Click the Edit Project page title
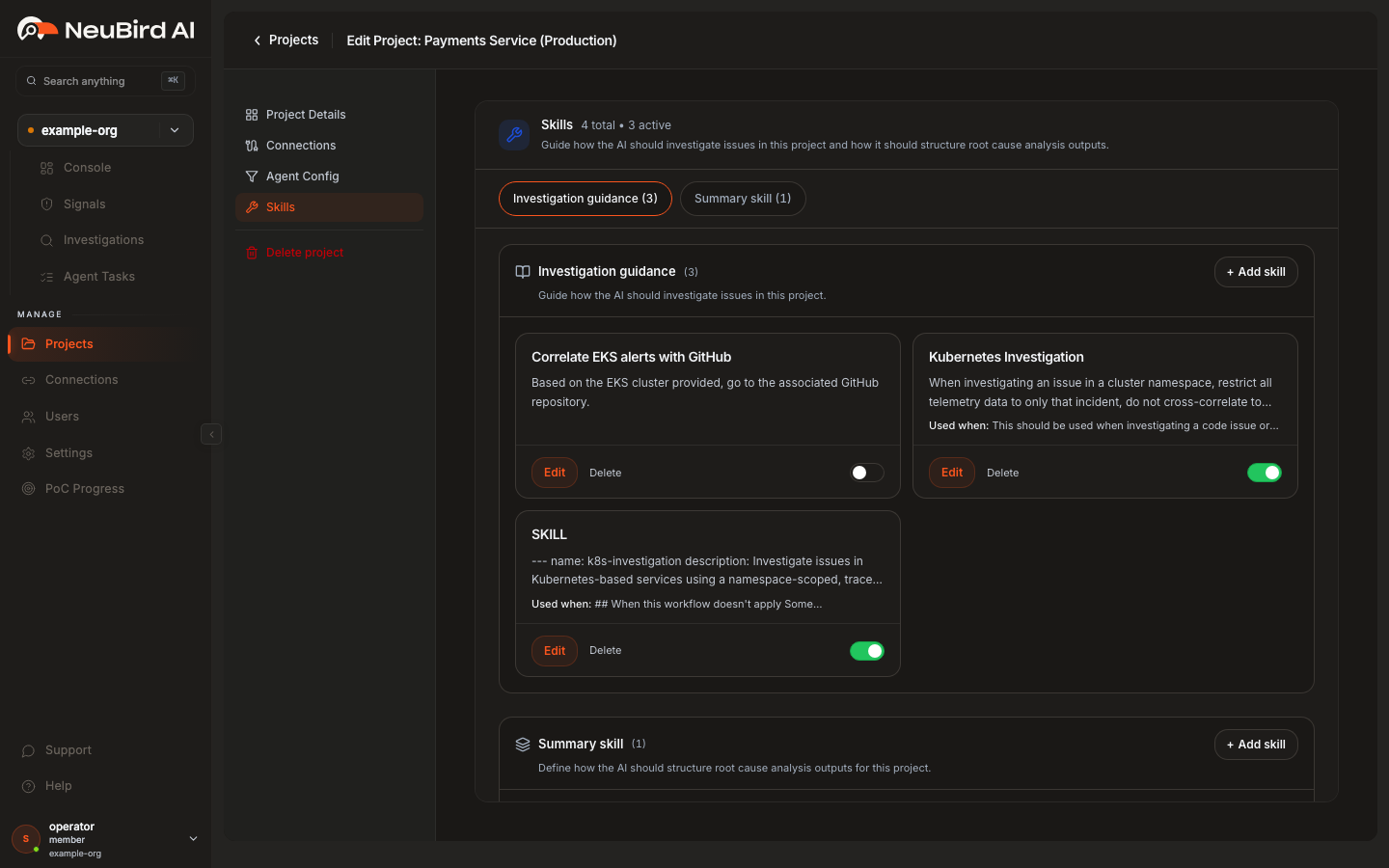This screenshot has height=868, width=1389. tap(481, 41)
